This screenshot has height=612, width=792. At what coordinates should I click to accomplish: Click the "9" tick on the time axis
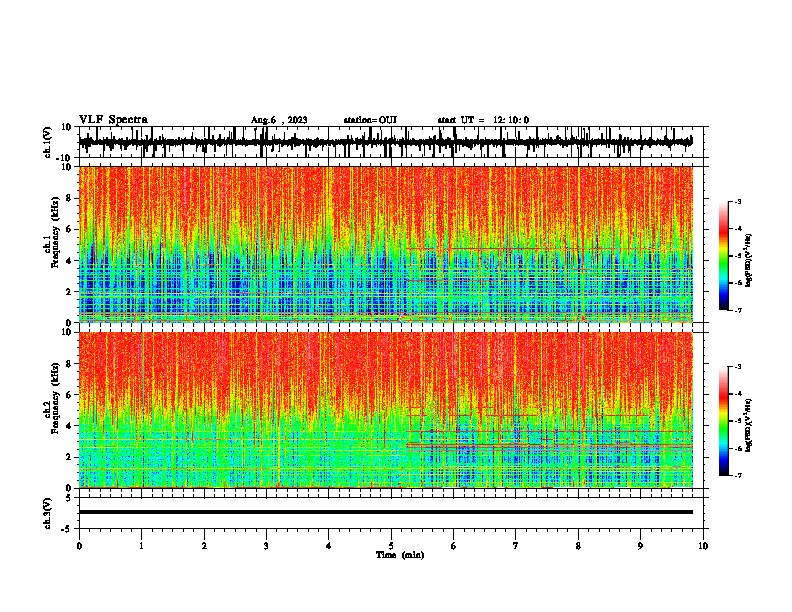(640, 546)
